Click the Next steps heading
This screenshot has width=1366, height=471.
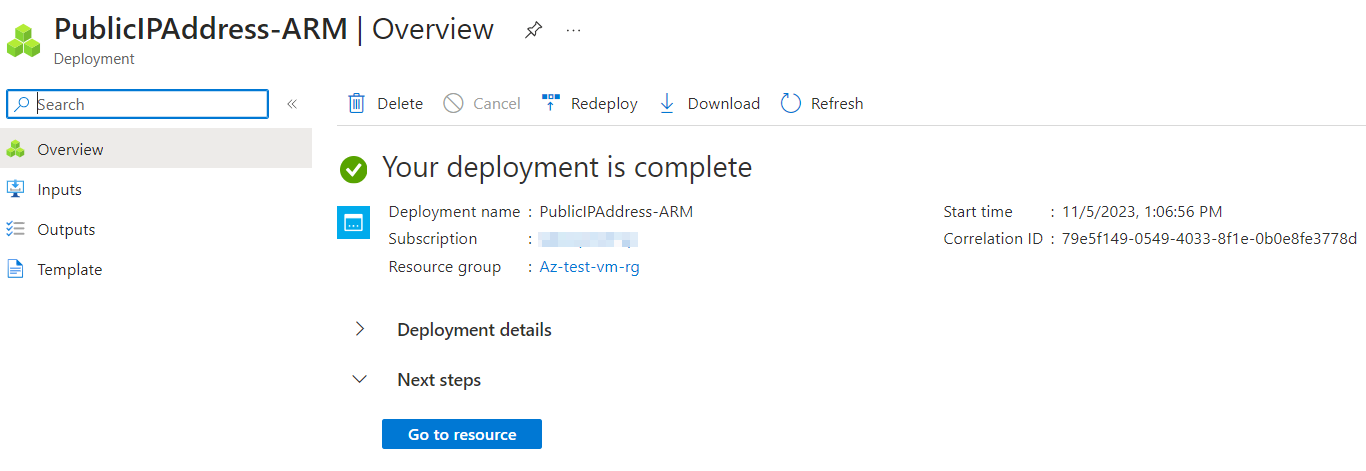[439, 380]
